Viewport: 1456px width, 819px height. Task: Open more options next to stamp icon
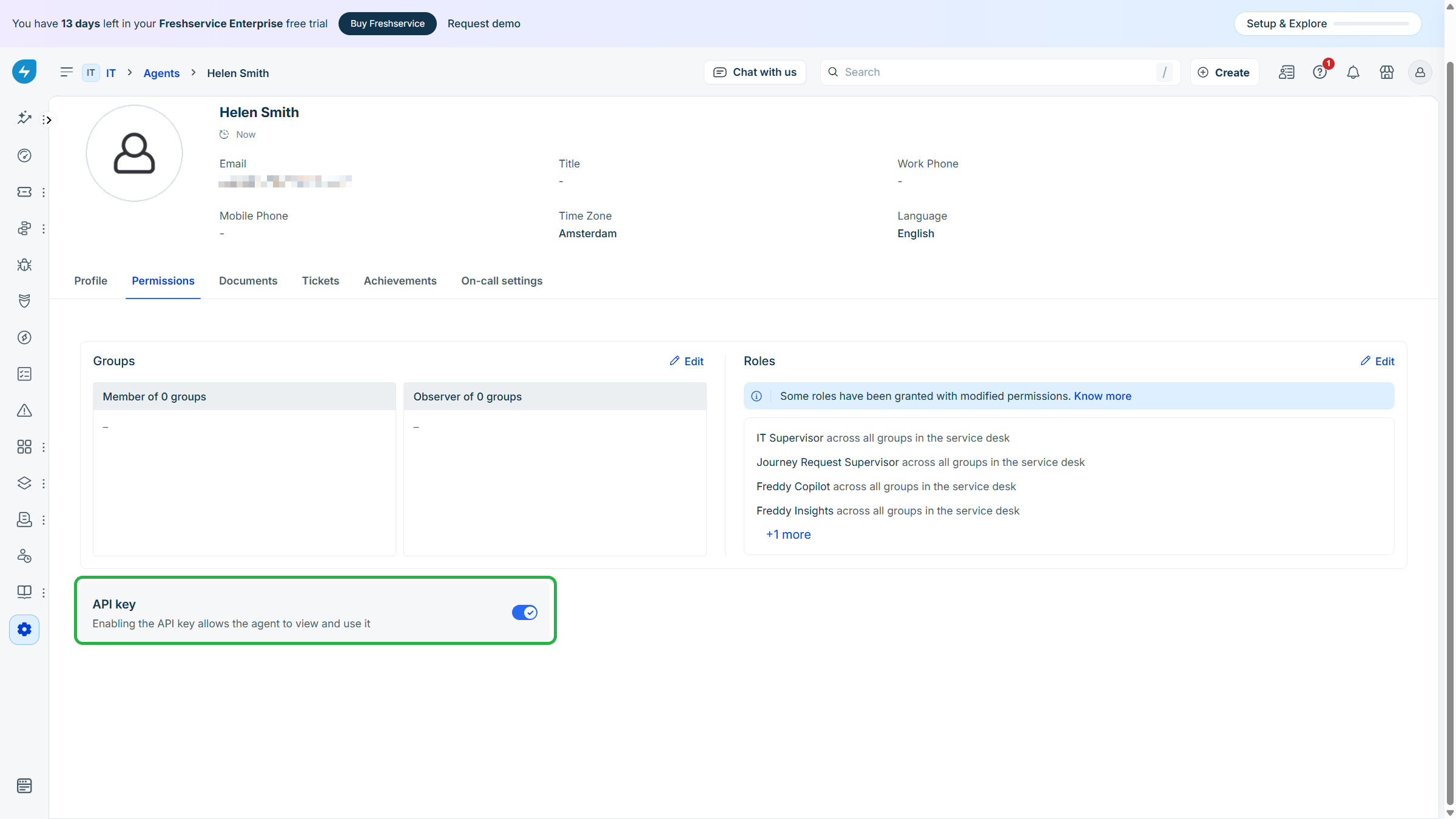coord(44,520)
